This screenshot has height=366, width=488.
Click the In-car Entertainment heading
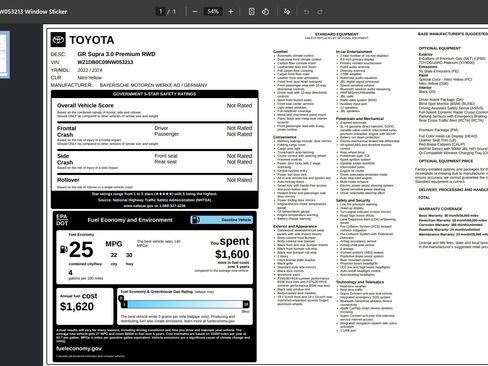(x=354, y=52)
